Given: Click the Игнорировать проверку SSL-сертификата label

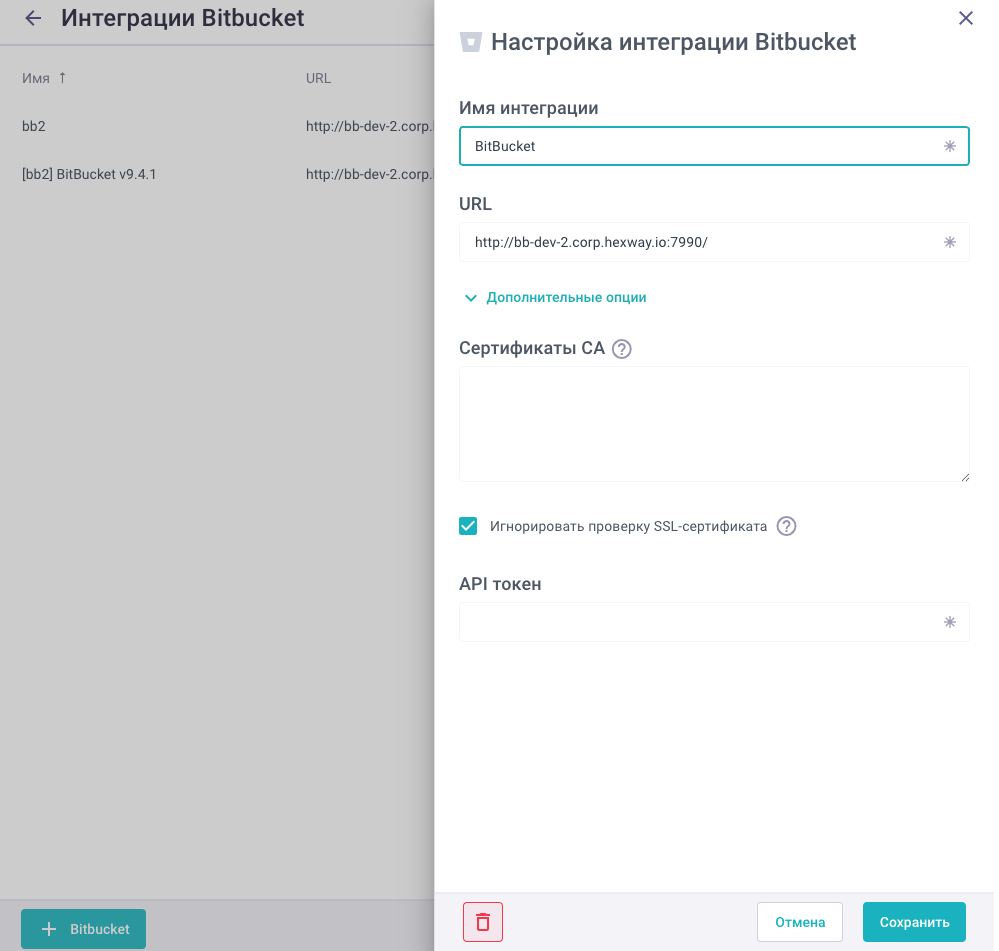Looking at the screenshot, I should (x=628, y=527).
